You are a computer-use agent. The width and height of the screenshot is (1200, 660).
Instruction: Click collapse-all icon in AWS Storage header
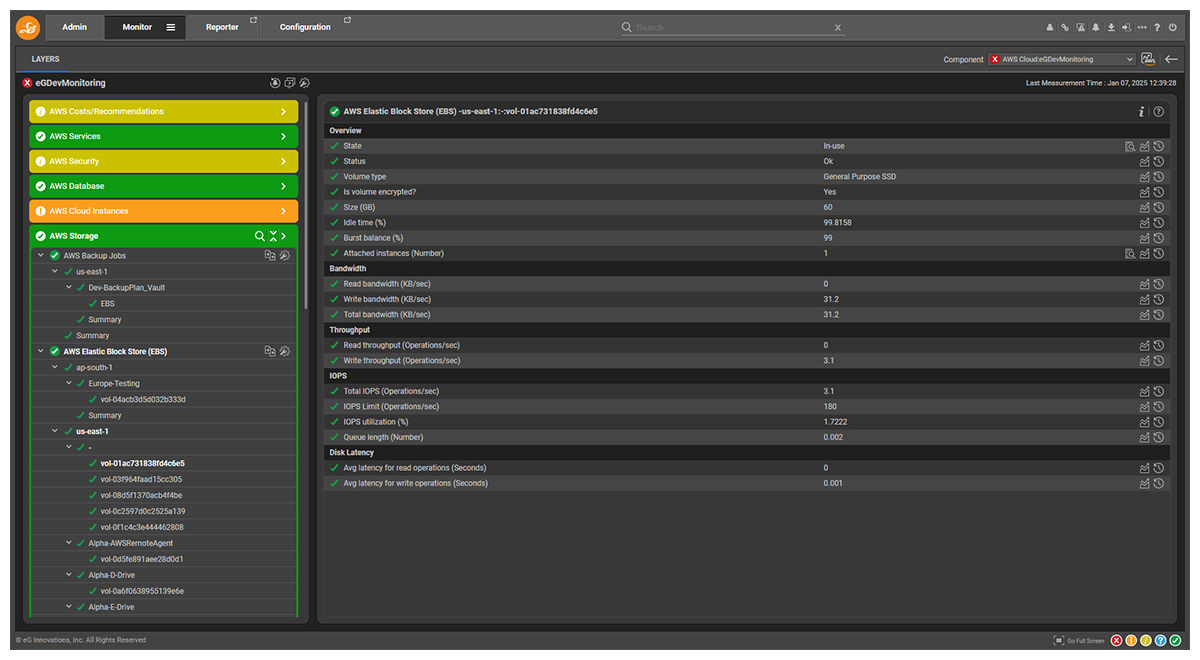pos(273,236)
